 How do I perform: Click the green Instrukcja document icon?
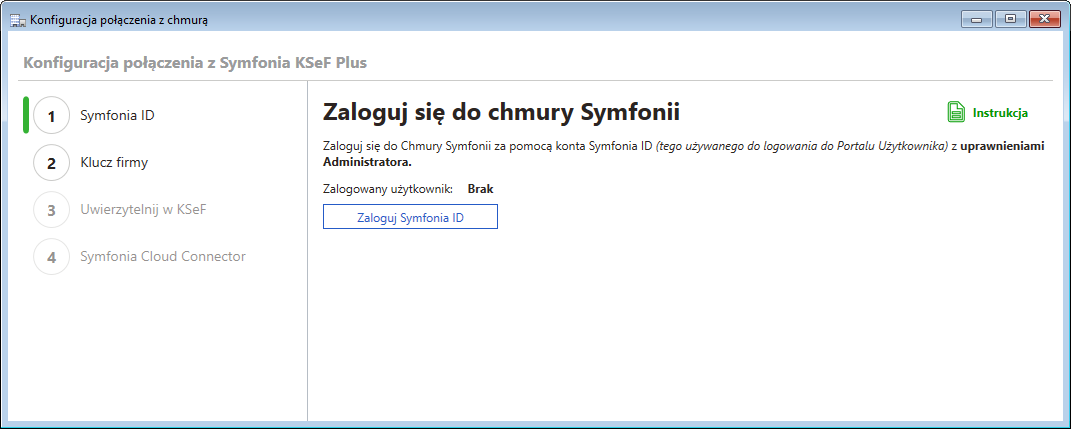[956, 112]
